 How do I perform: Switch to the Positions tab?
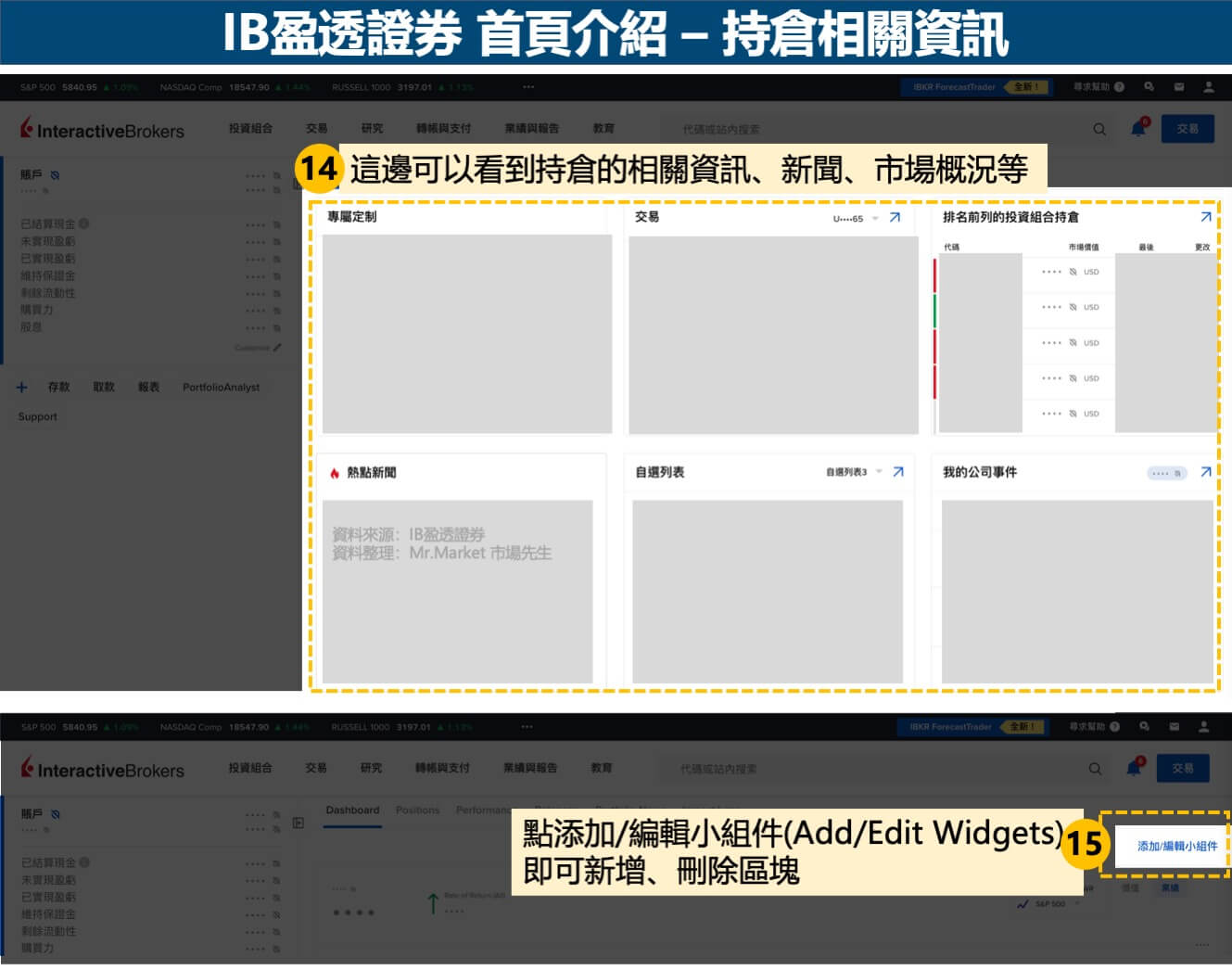click(x=417, y=810)
